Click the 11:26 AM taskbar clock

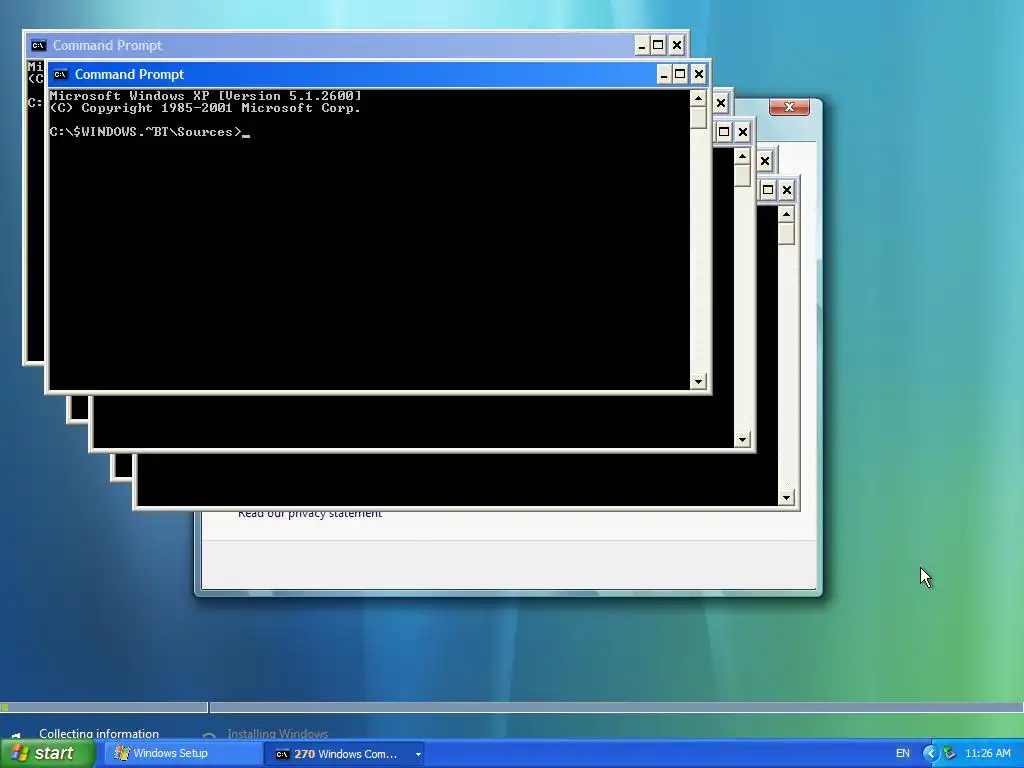987,754
